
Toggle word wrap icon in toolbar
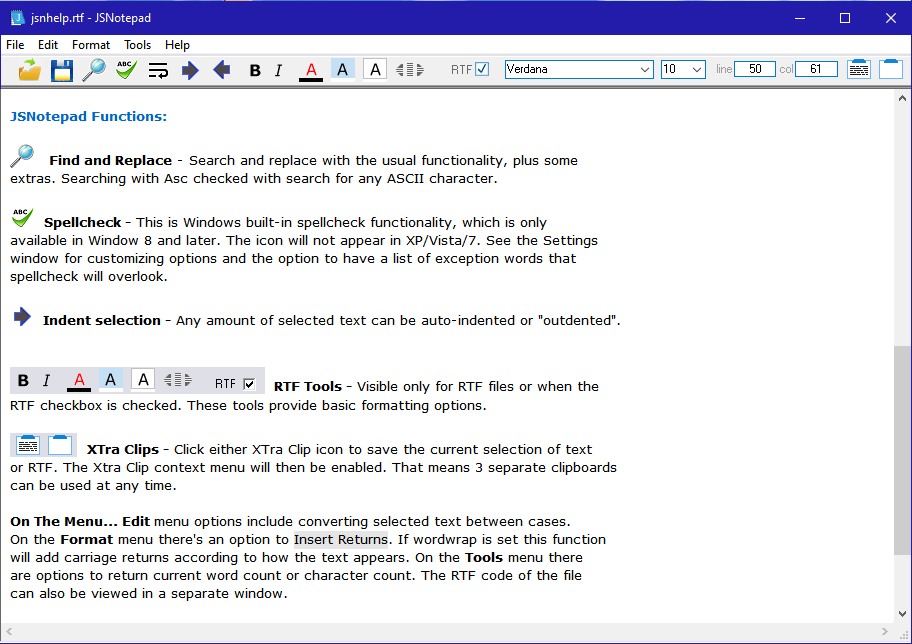(x=158, y=70)
